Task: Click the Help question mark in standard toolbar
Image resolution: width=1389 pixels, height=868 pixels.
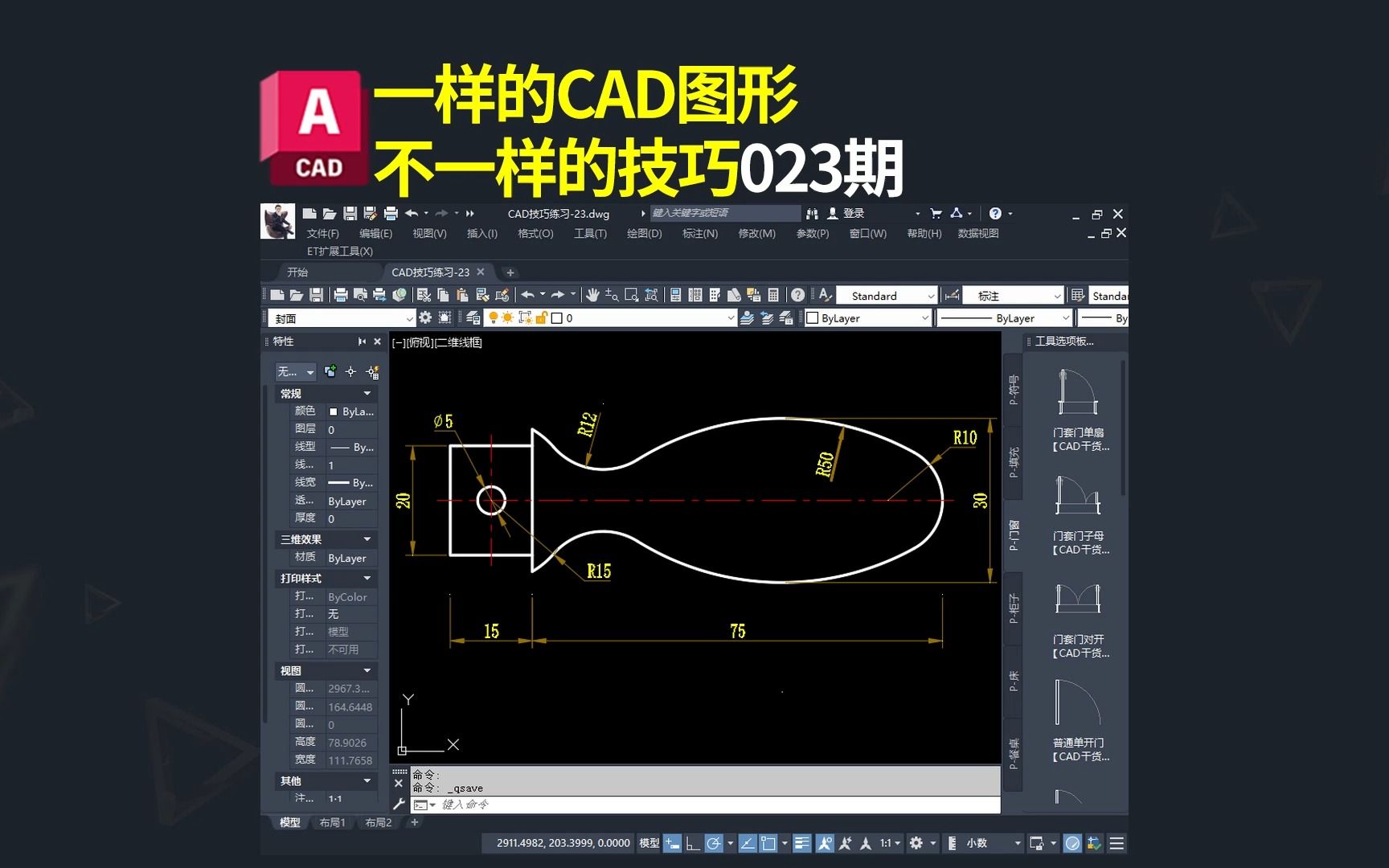Action: click(x=797, y=295)
